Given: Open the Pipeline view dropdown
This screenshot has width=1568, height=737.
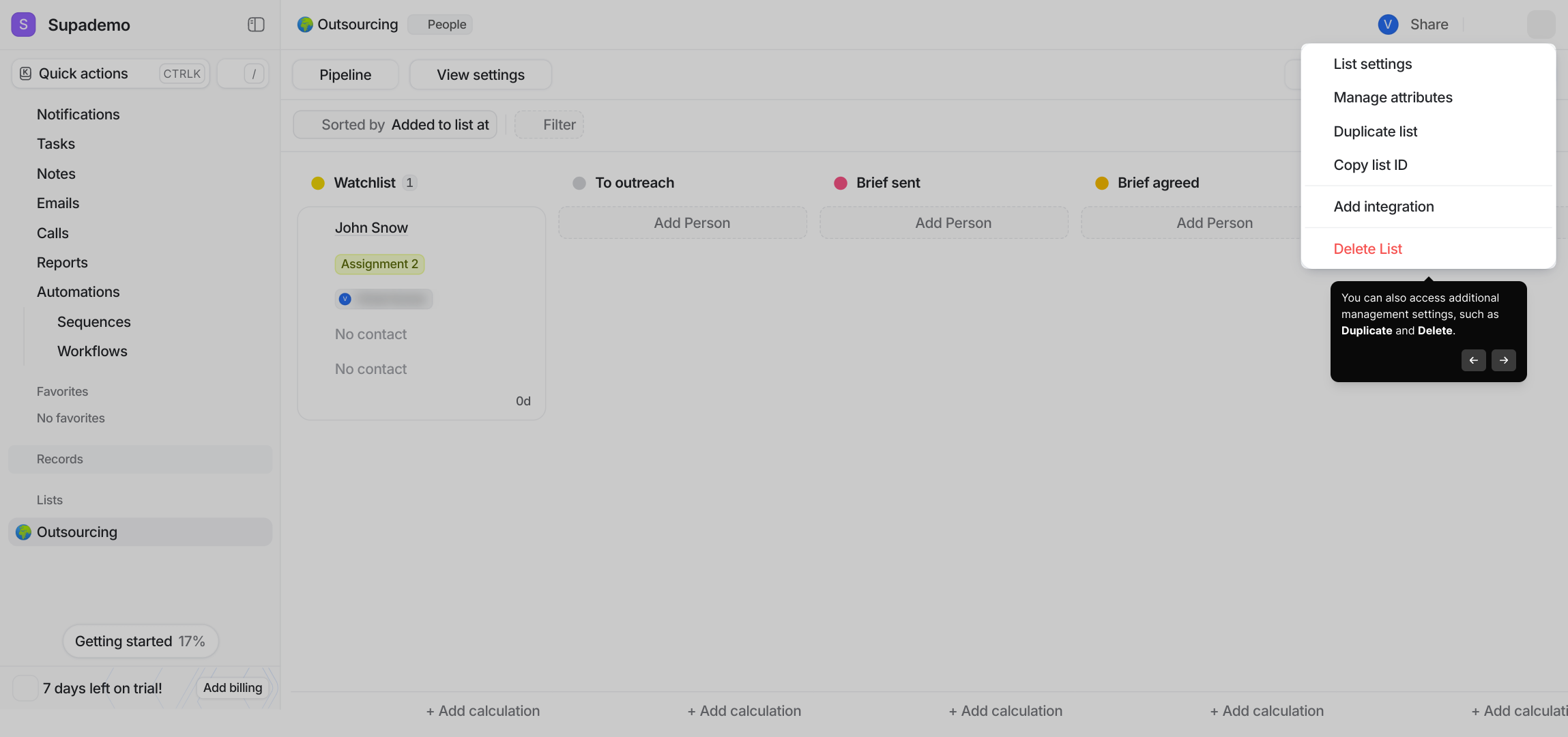Looking at the screenshot, I should tap(345, 74).
